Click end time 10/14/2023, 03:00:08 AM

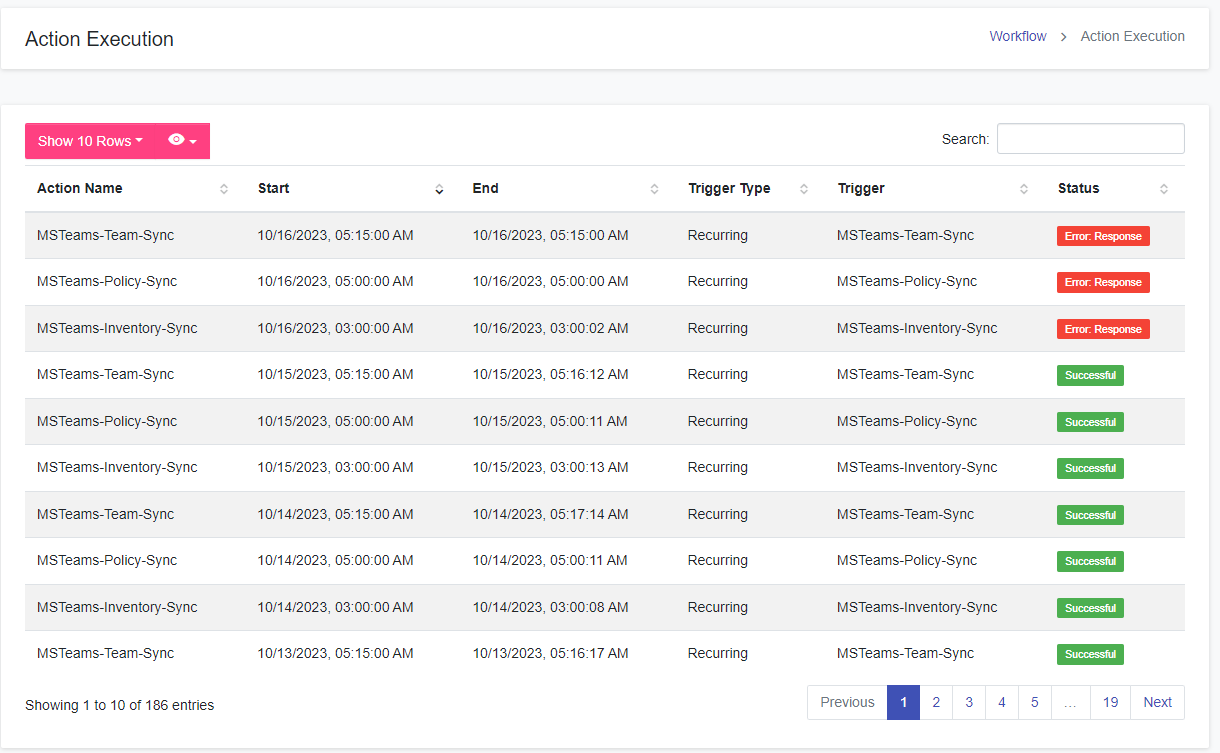point(550,607)
